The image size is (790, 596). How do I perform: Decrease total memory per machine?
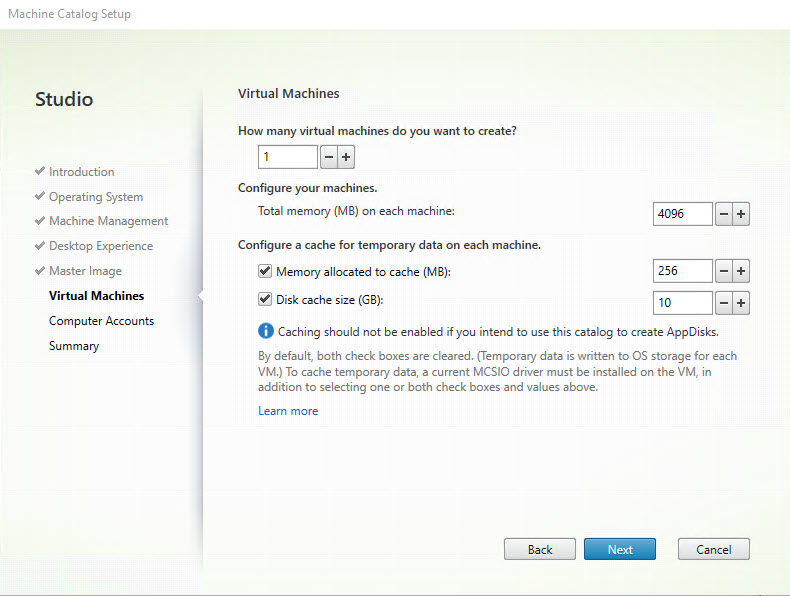tap(724, 214)
